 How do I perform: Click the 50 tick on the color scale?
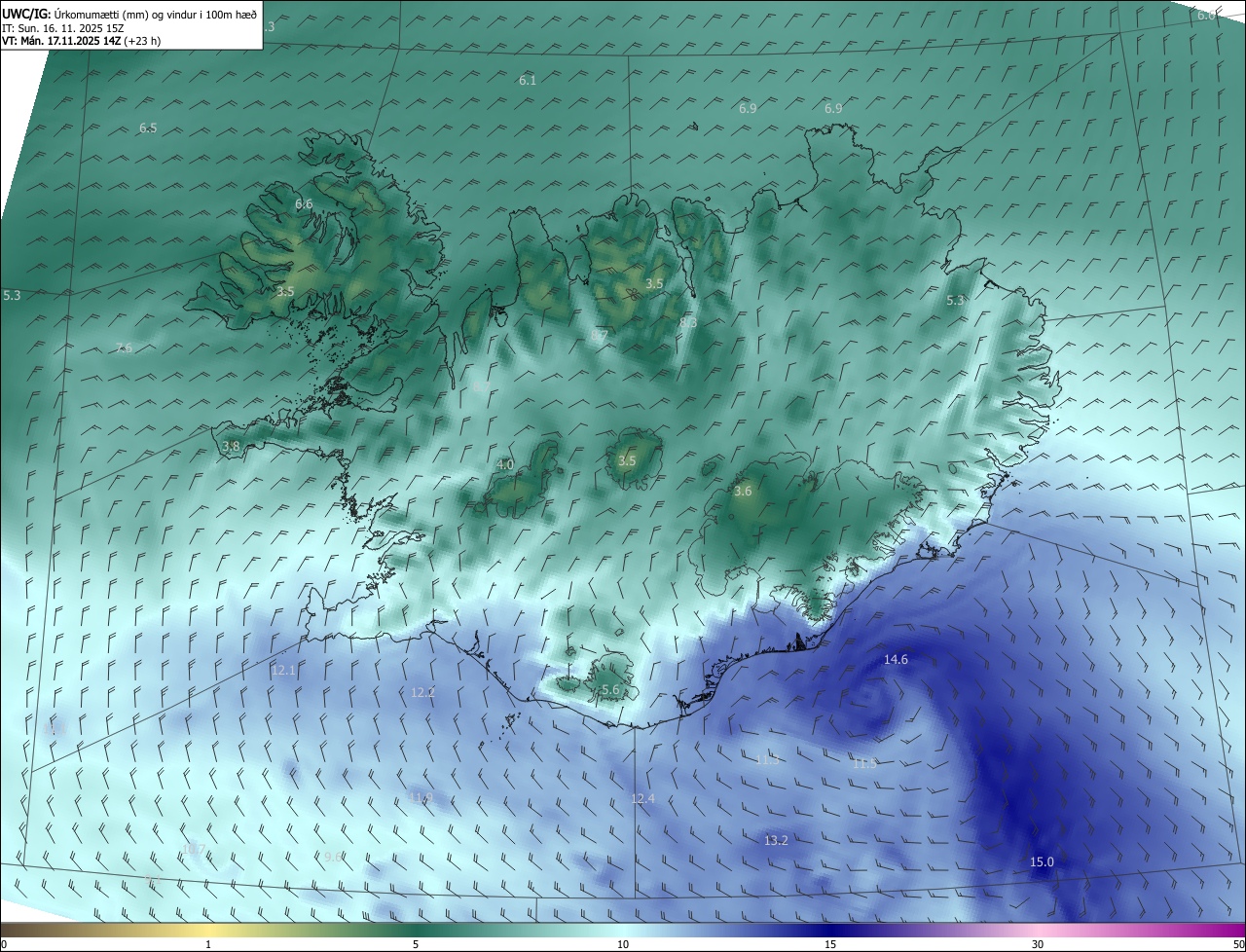coord(1239,944)
